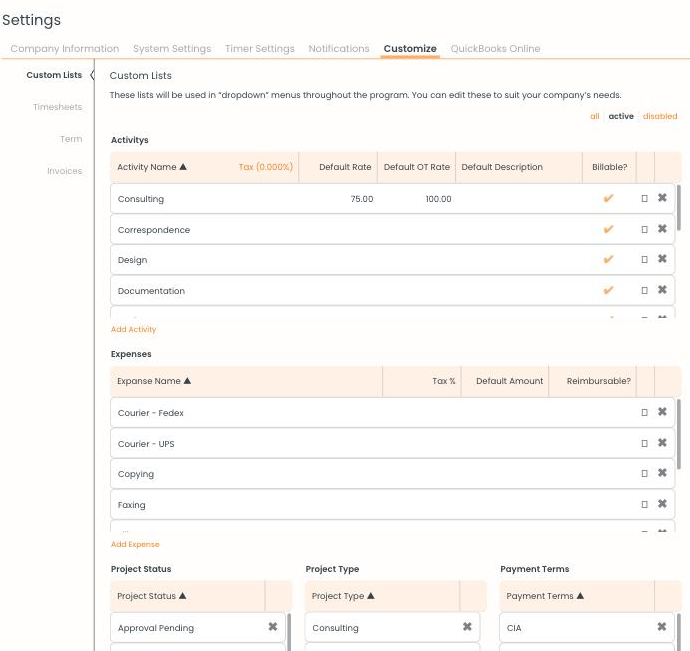Click the Consulting OT rate 100.00
The height and width of the screenshot is (651, 690).
[438, 199]
